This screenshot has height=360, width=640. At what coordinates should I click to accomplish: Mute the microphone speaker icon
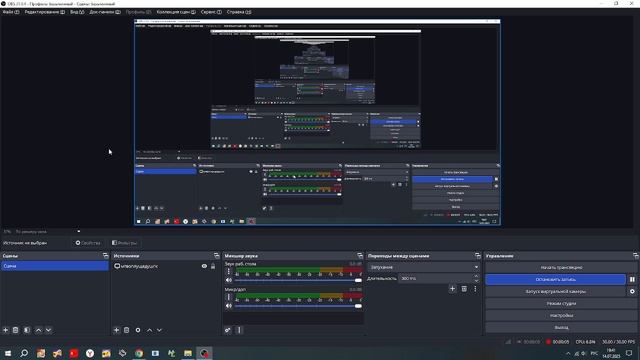(229, 306)
